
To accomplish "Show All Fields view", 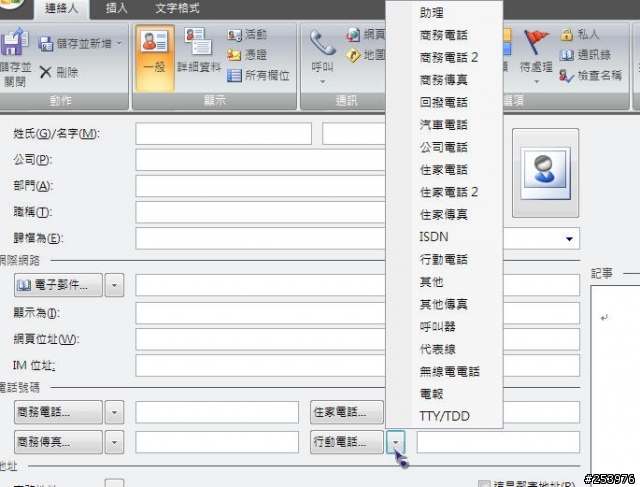I will pyautogui.click(x=258, y=75).
